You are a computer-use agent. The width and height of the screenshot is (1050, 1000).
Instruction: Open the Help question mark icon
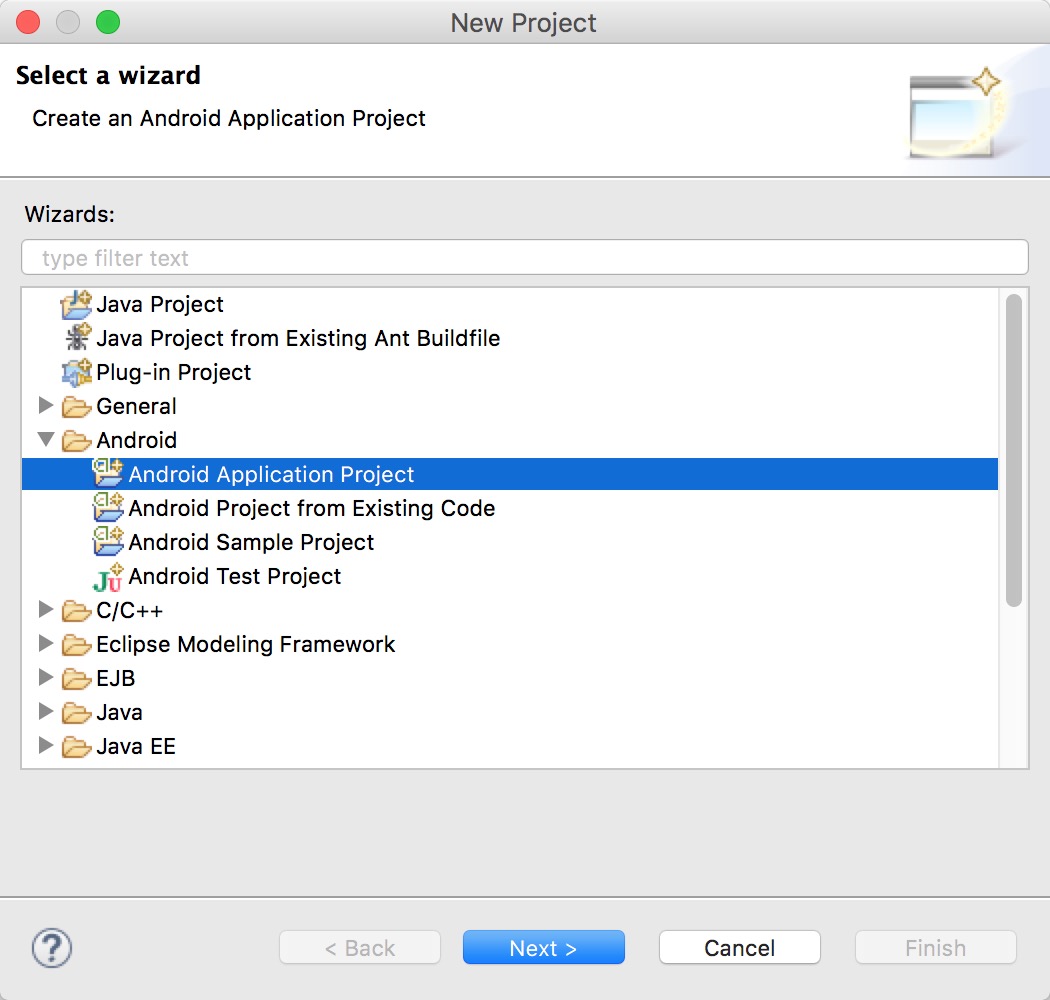(52, 947)
